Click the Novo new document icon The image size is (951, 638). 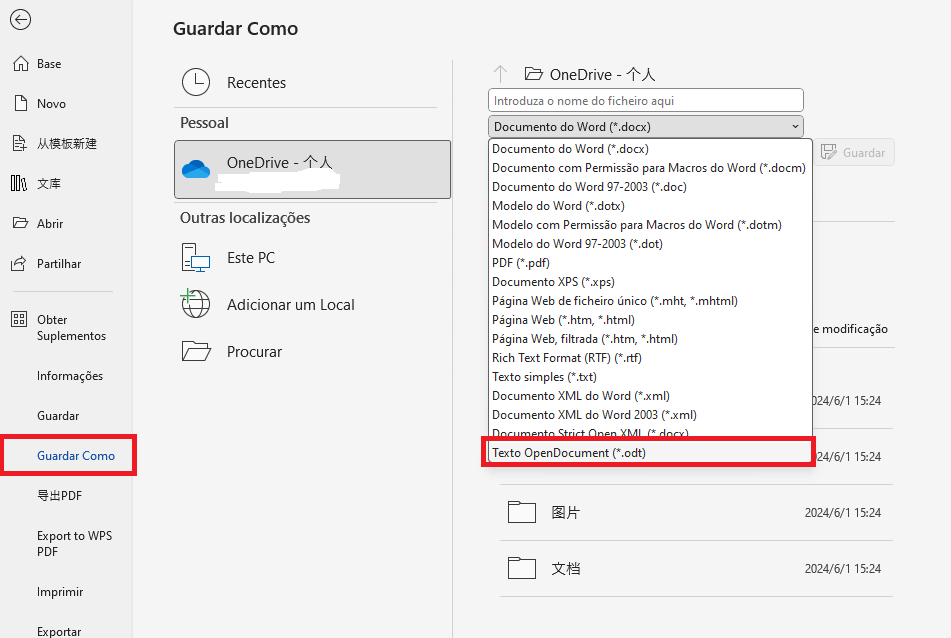click(21, 104)
